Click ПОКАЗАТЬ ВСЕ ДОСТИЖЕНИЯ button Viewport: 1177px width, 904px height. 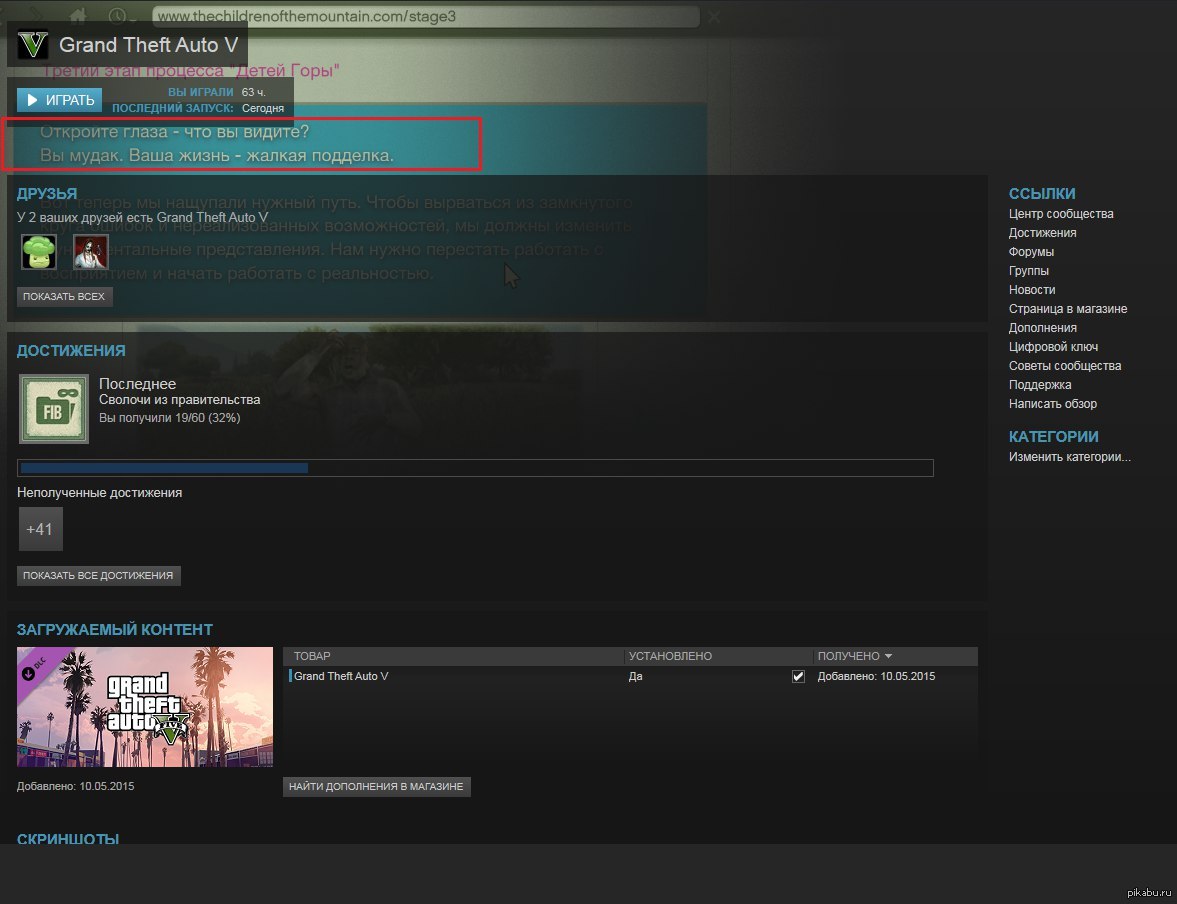[x=99, y=576]
